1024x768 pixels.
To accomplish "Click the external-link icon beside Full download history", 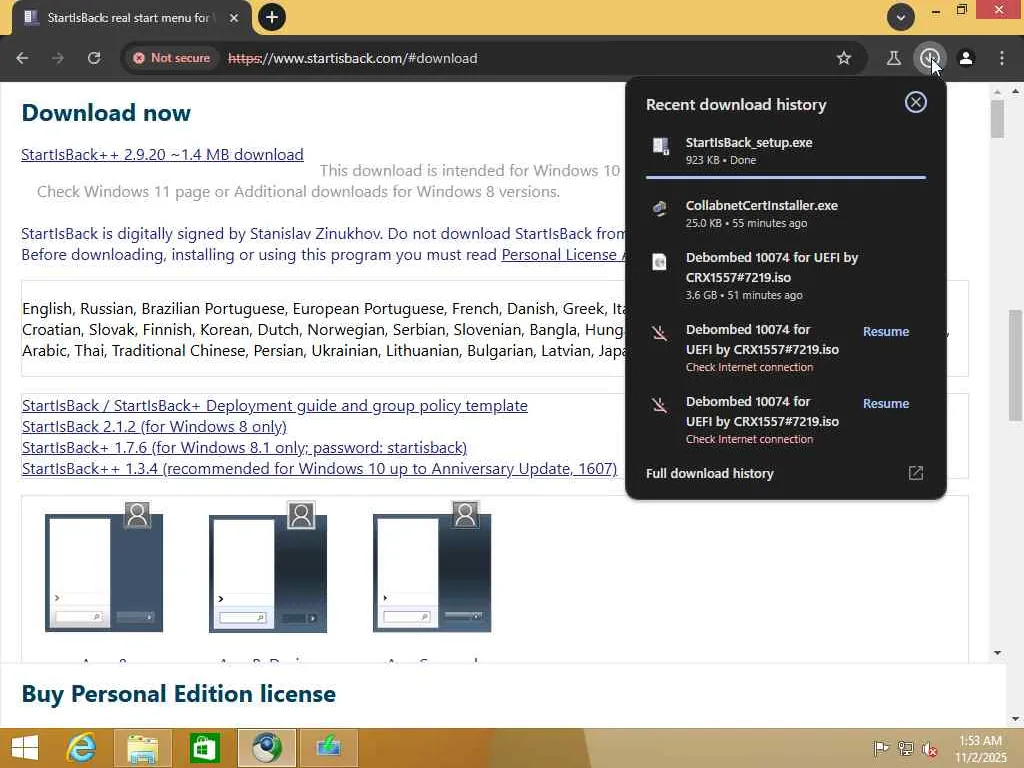I will click(x=916, y=473).
